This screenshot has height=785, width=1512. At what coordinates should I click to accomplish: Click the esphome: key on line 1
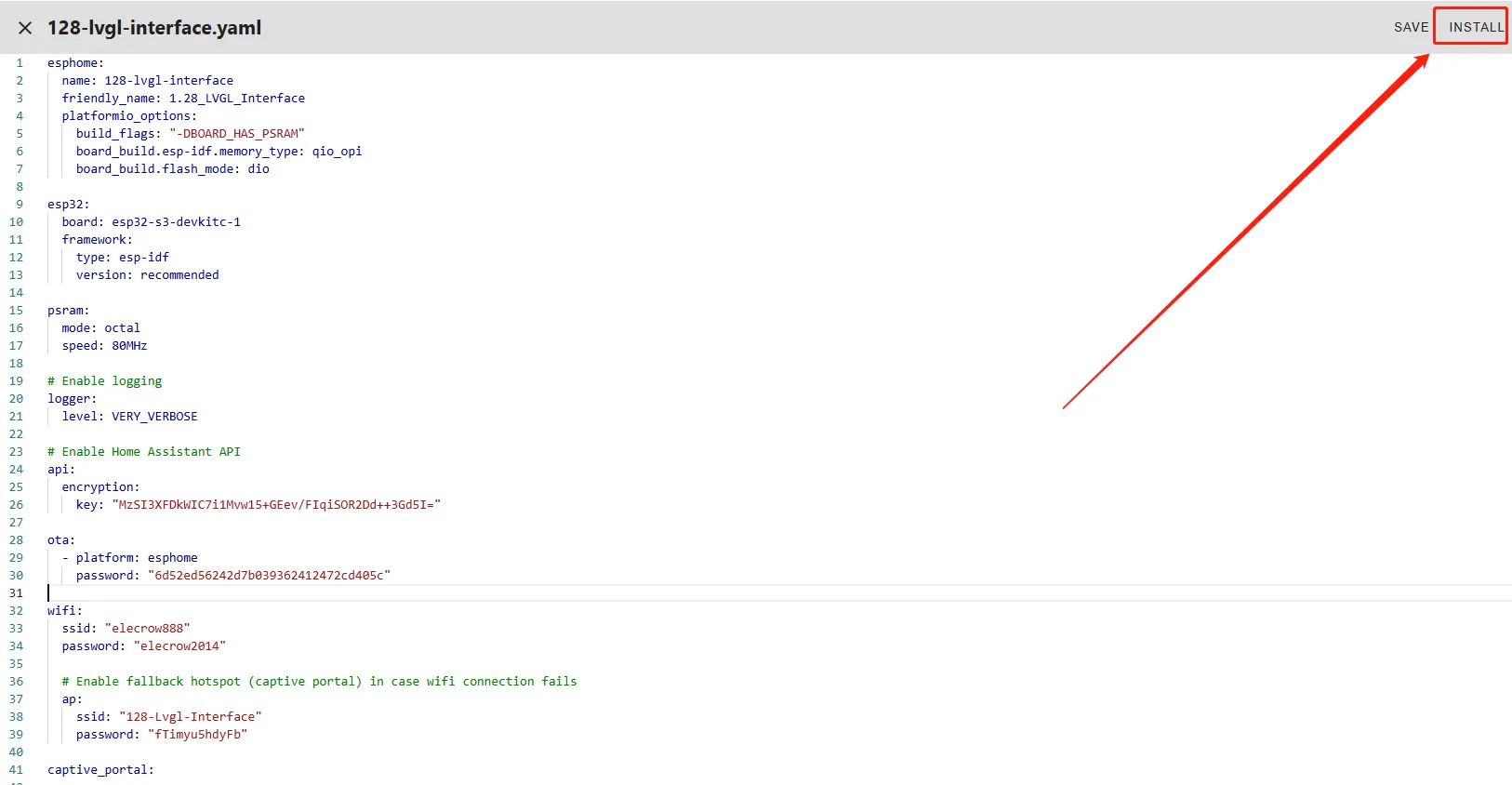pyautogui.click(x=75, y=63)
